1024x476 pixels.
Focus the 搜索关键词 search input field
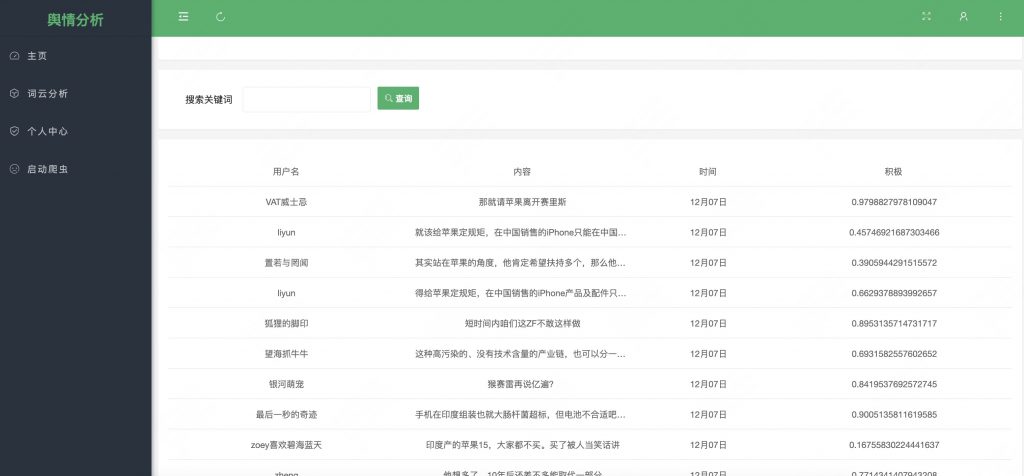pos(306,99)
